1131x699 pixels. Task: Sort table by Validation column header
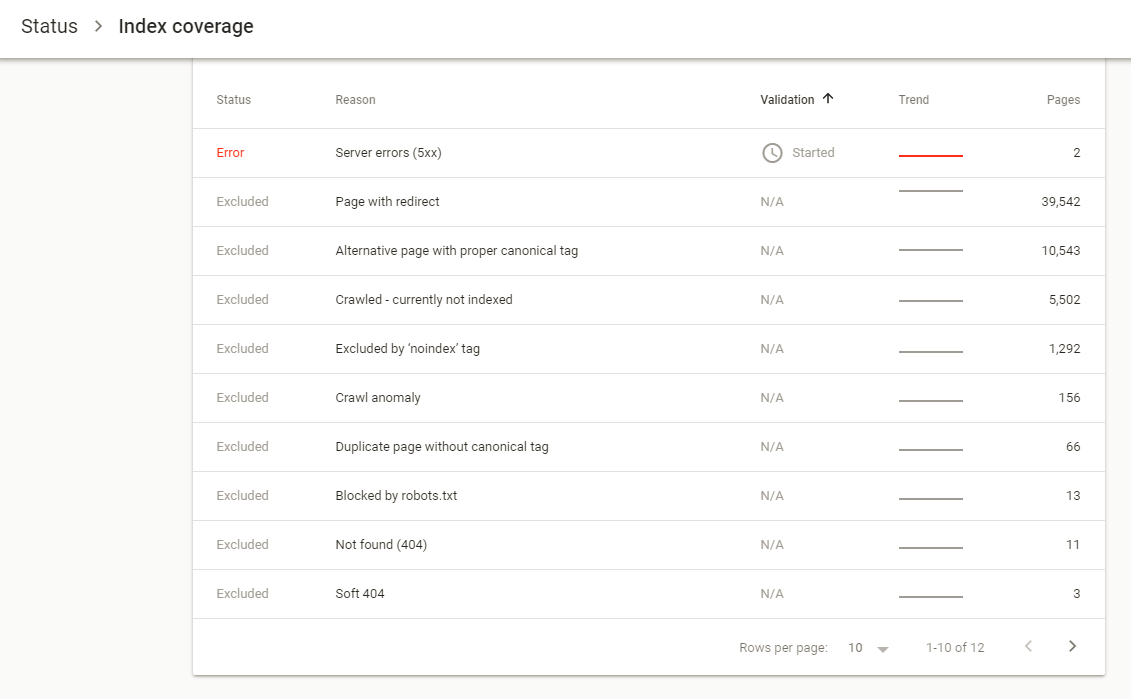[787, 100]
